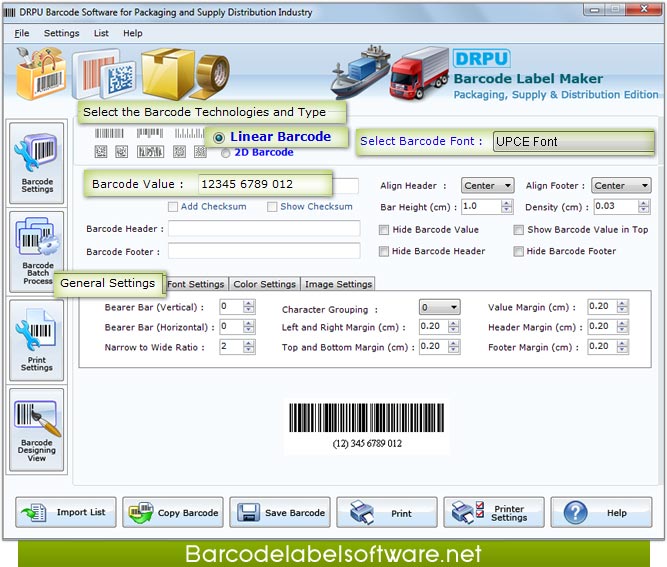The width and height of the screenshot is (667, 567).
Task: Open the Help menu
Action: [133, 33]
